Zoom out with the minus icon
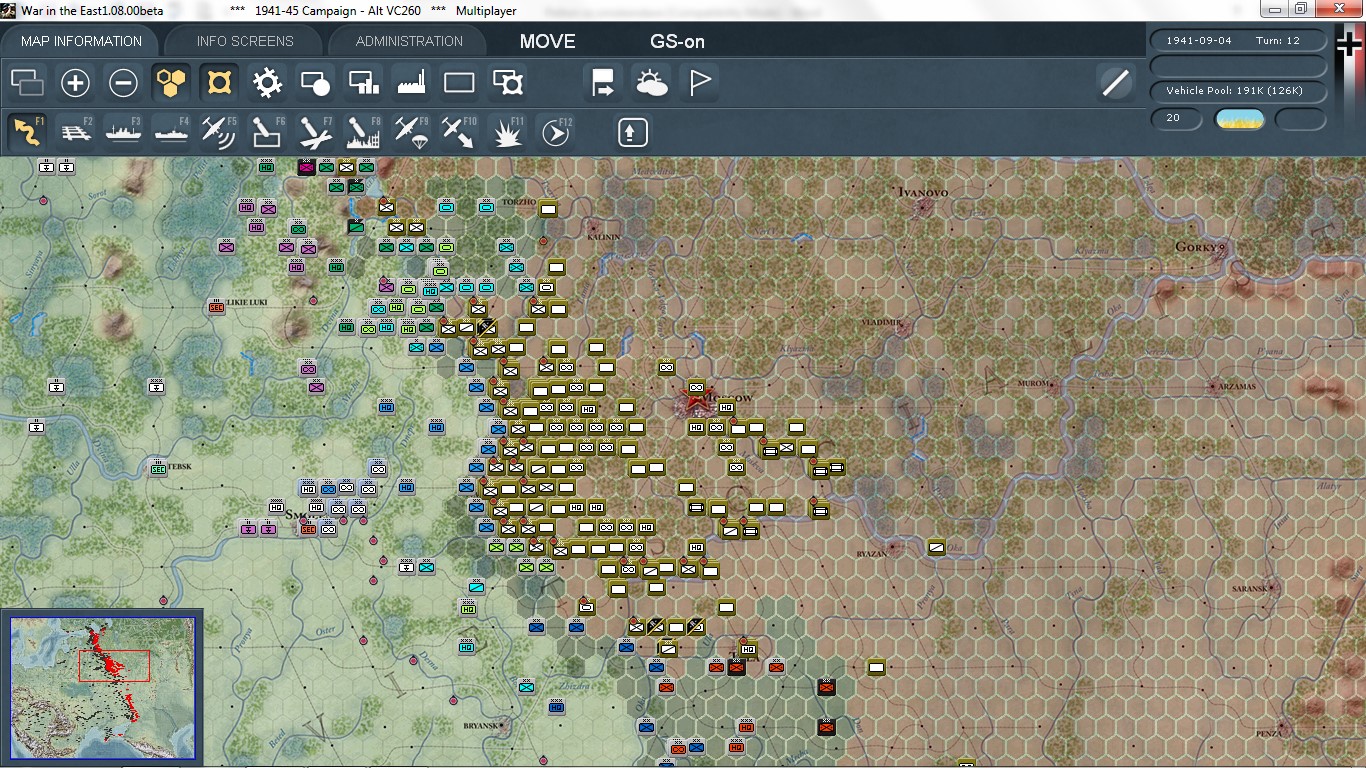Viewport: 1366px width, 768px height. [123, 83]
